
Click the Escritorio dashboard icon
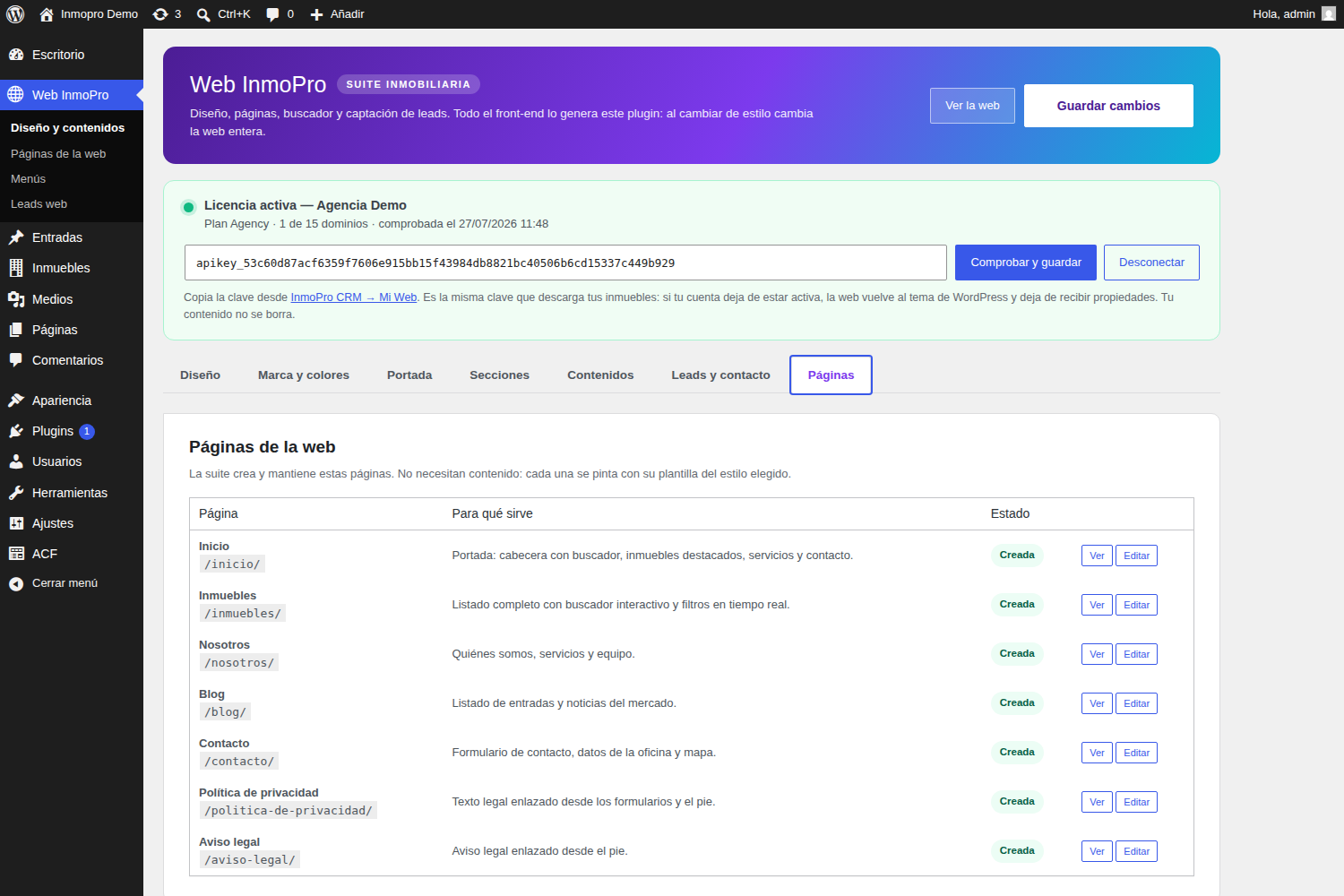point(16,55)
